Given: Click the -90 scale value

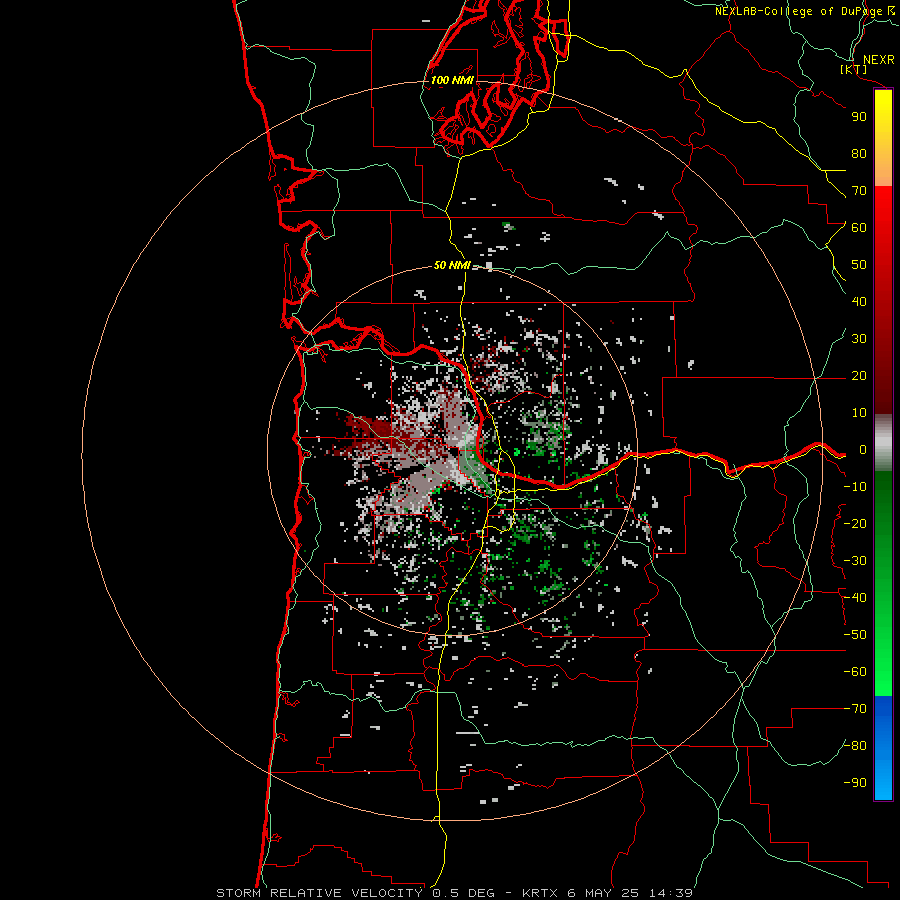Looking at the screenshot, I should (855, 783).
